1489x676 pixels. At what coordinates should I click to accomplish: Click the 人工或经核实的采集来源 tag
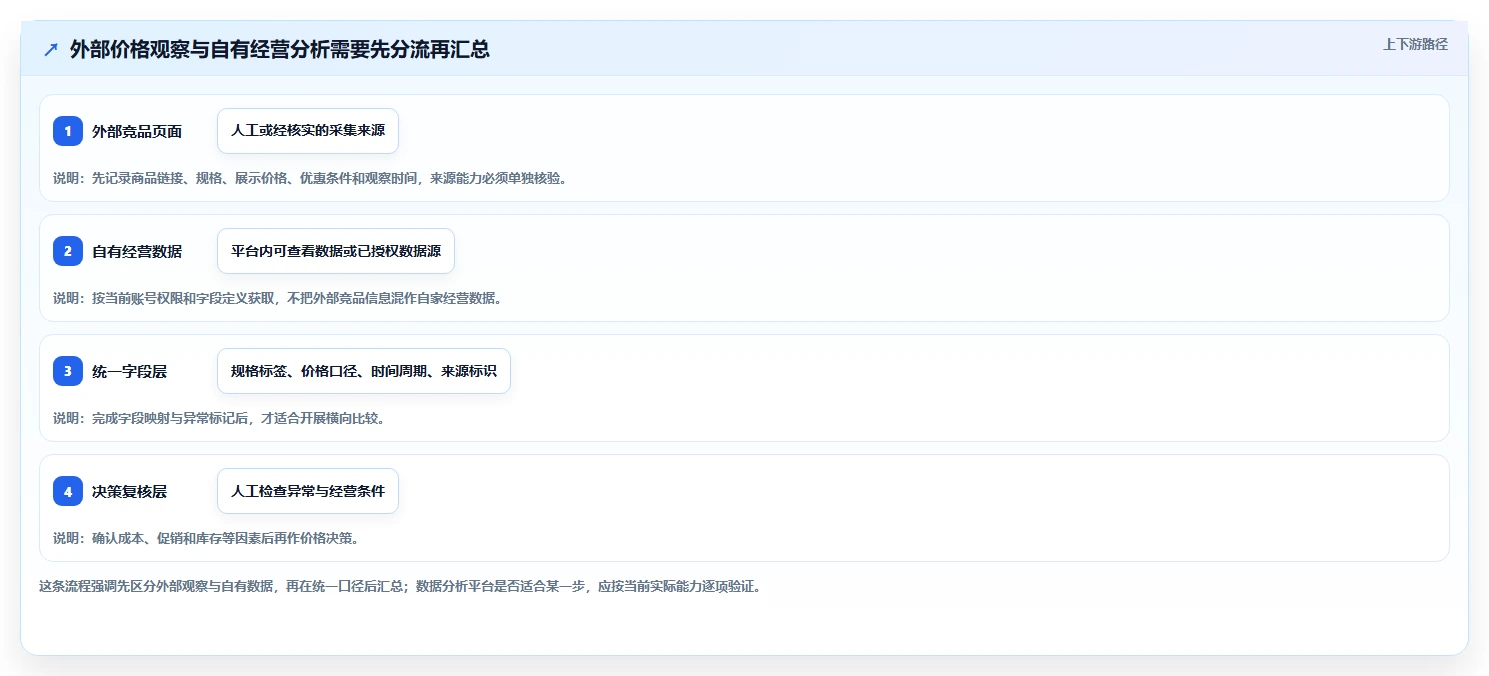(308, 131)
